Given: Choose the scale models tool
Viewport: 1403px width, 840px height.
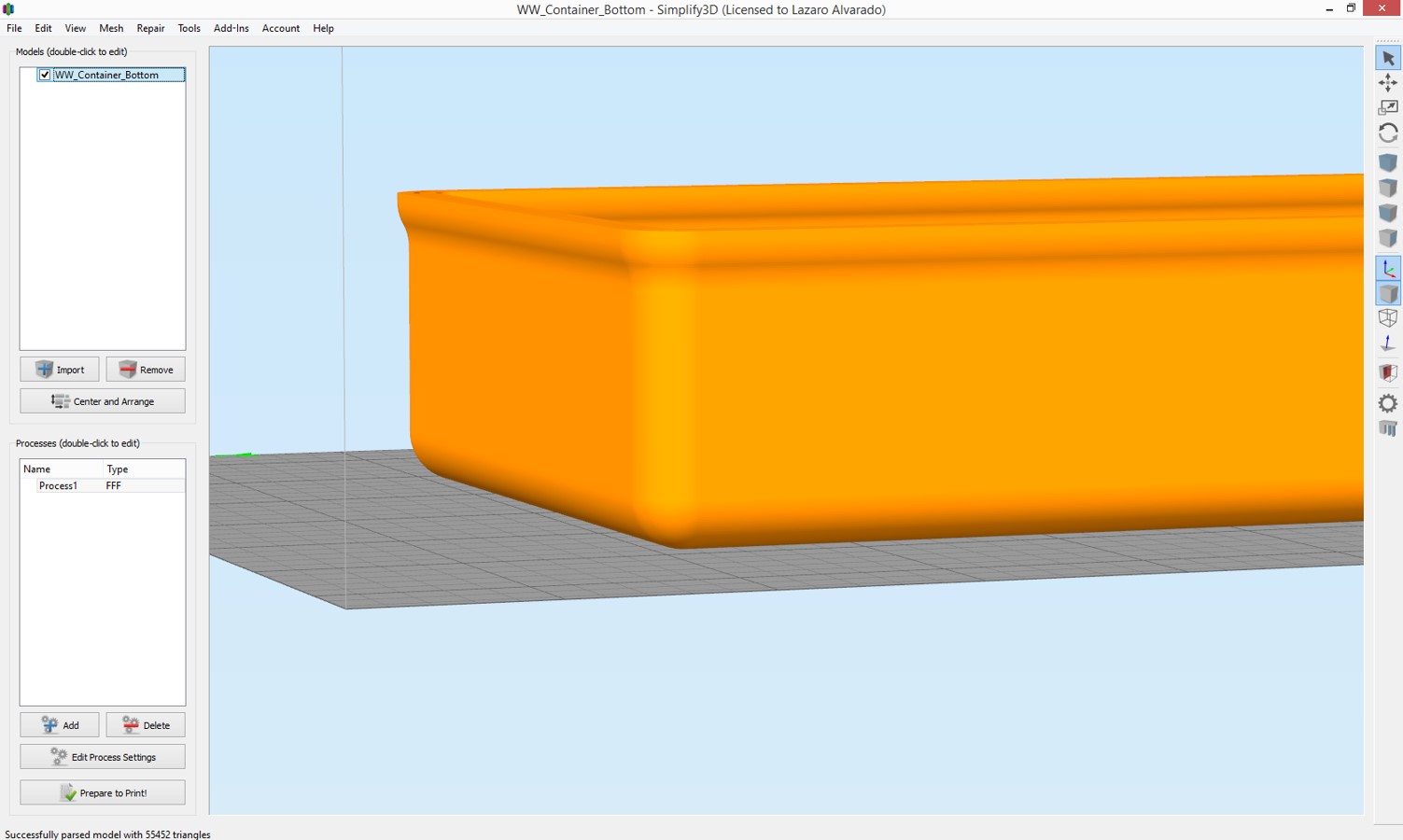Looking at the screenshot, I should point(1388,108).
